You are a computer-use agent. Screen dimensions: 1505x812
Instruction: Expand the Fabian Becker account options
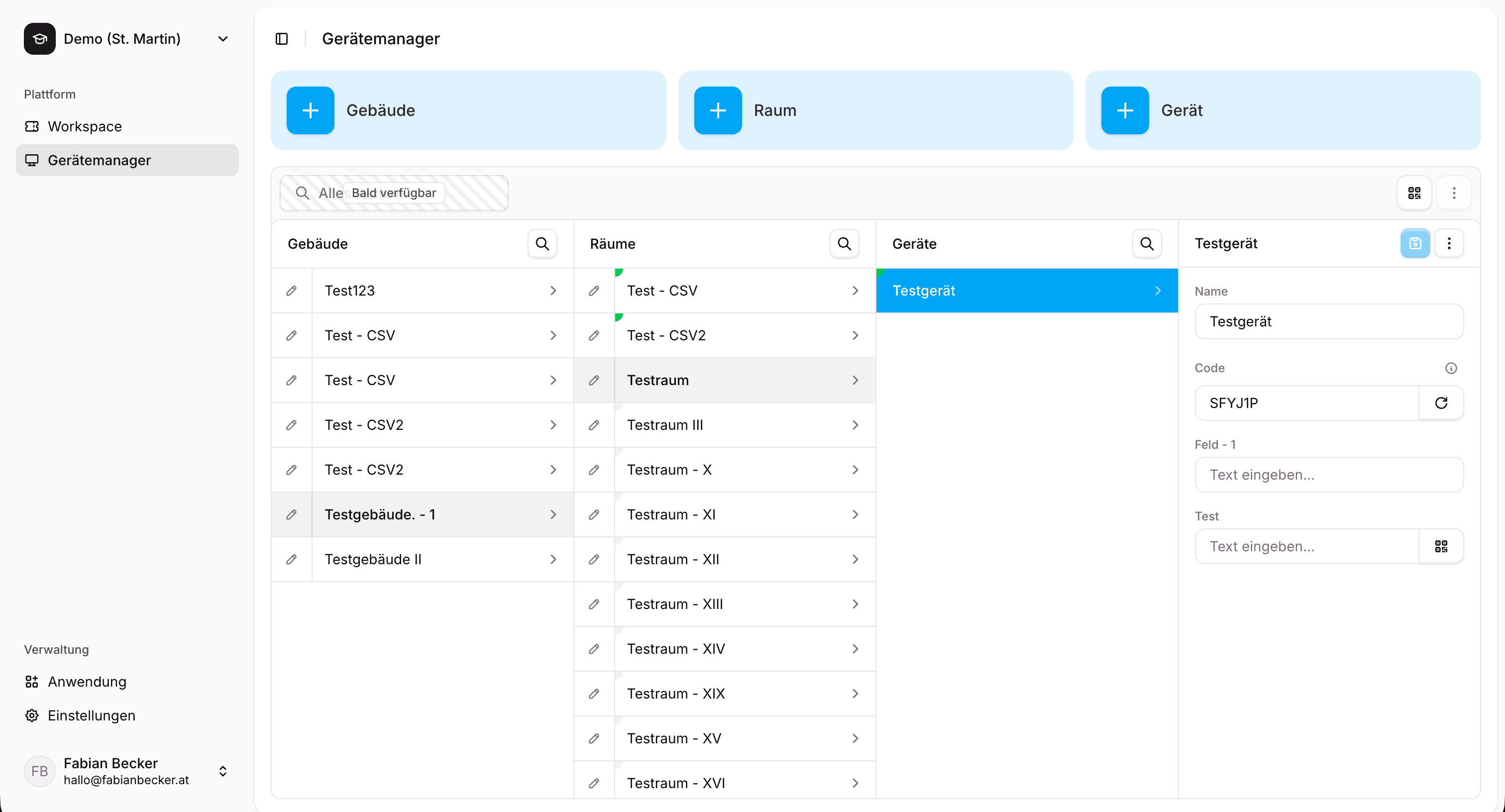[x=222, y=771]
